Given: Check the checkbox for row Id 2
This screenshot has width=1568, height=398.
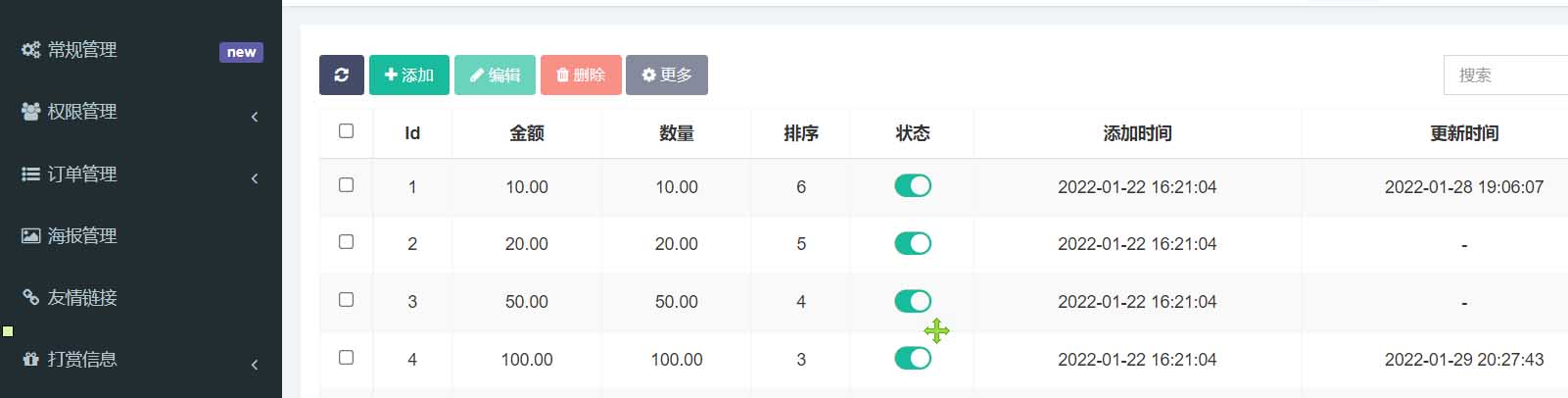Looking at the screenshot, I should [x=346, y=241].
